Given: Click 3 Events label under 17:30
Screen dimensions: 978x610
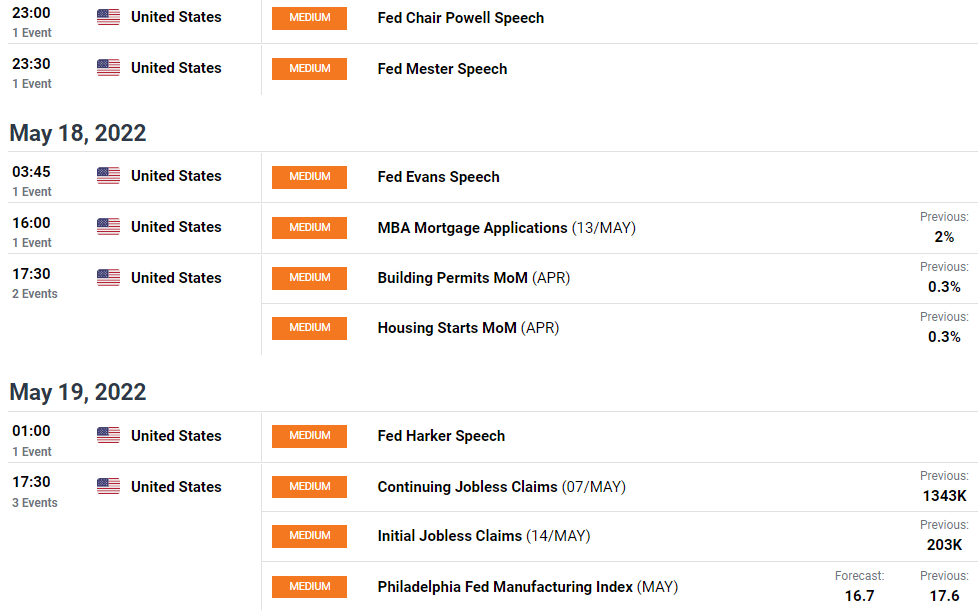Looking at the screenshot, I should point(35,503).
